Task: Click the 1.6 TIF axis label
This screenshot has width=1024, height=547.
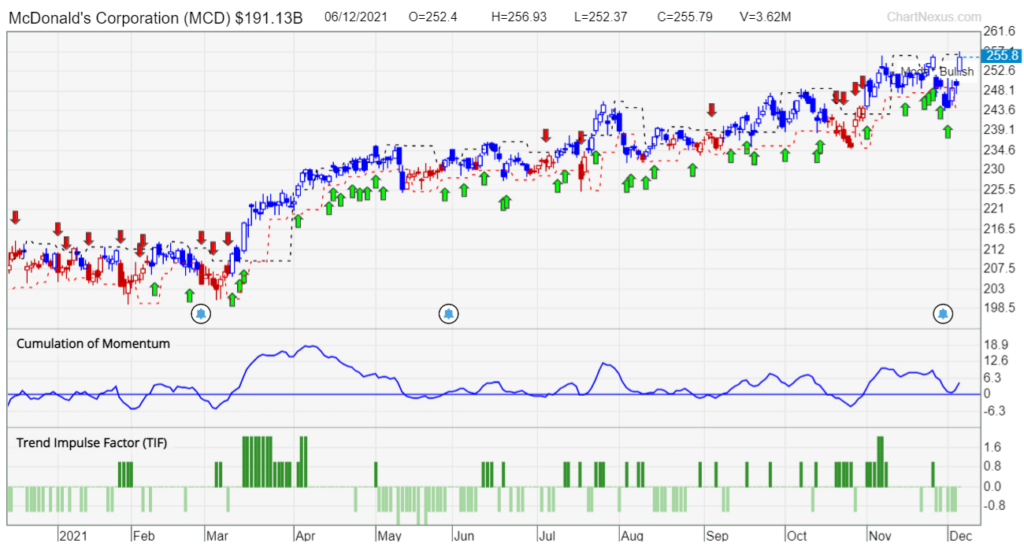Action: coord(993,447)
